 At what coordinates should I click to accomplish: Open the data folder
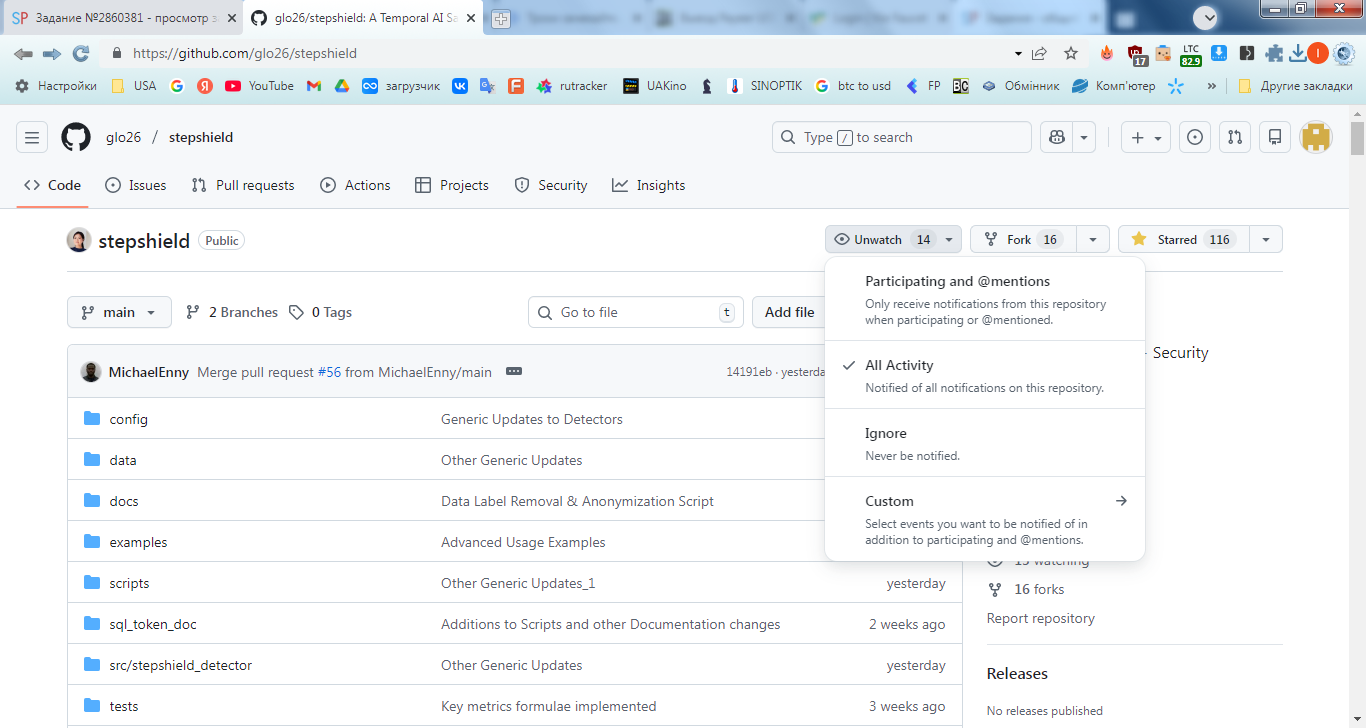coord(123,460)
